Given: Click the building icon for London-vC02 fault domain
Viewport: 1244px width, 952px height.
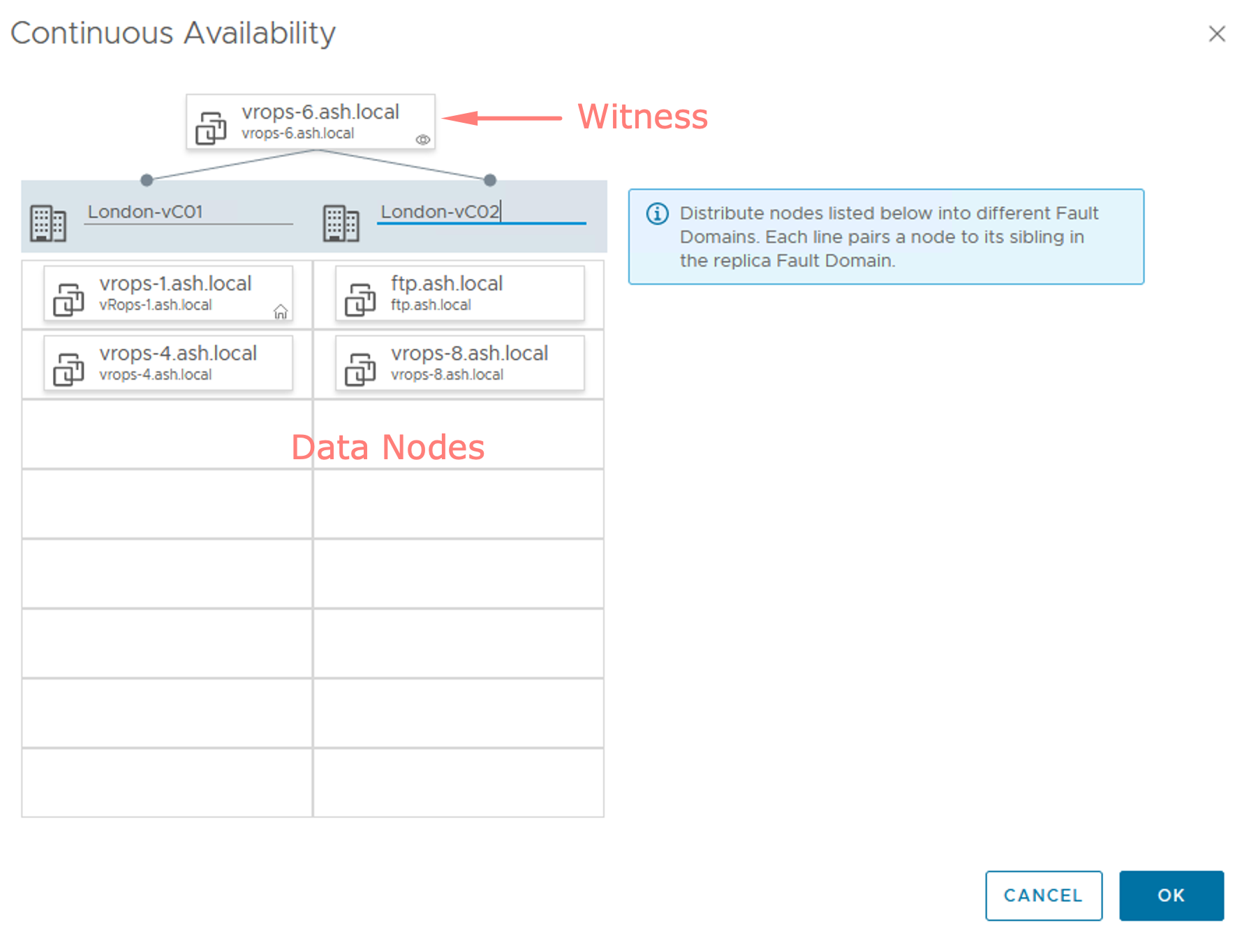Looking at the screenshot, I should point(340,221).
